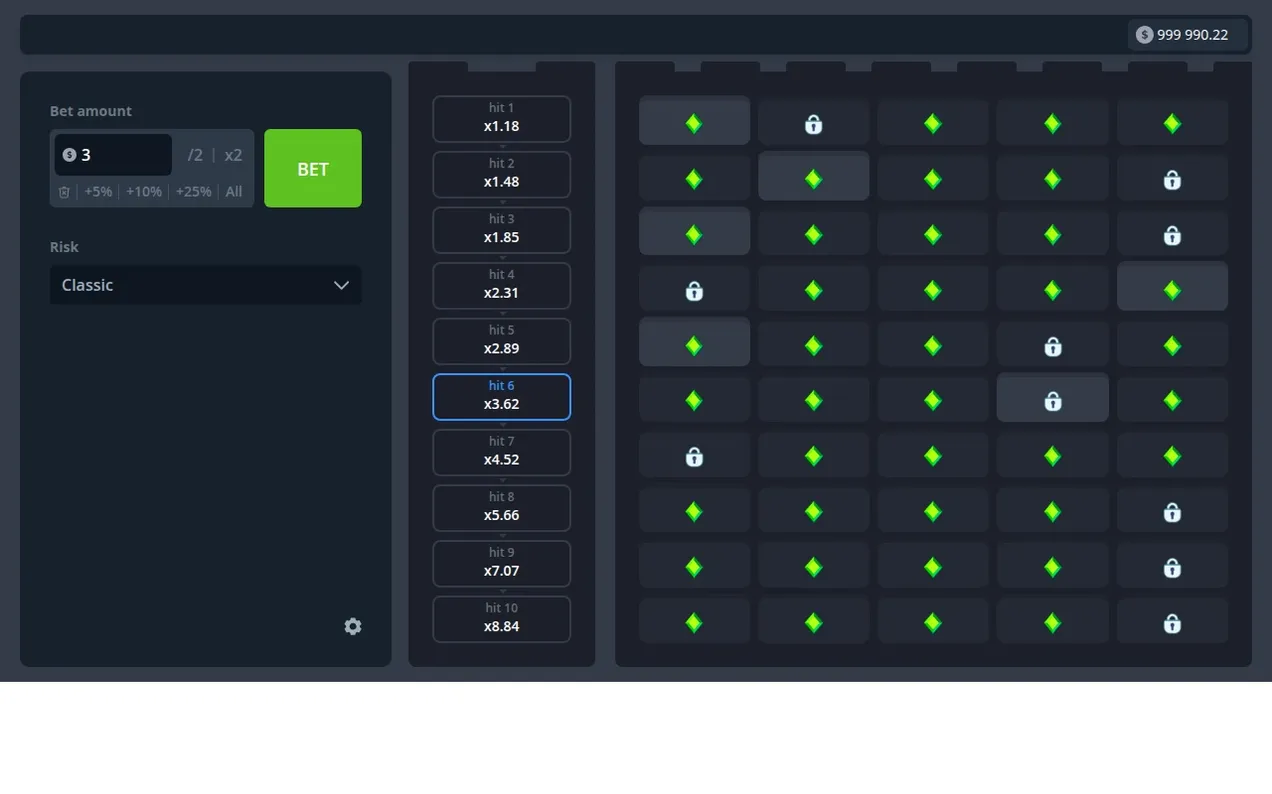The width and height of the screenshot is (1272, 794).
Task: Focus the bet amount input field
Action: 113,155
